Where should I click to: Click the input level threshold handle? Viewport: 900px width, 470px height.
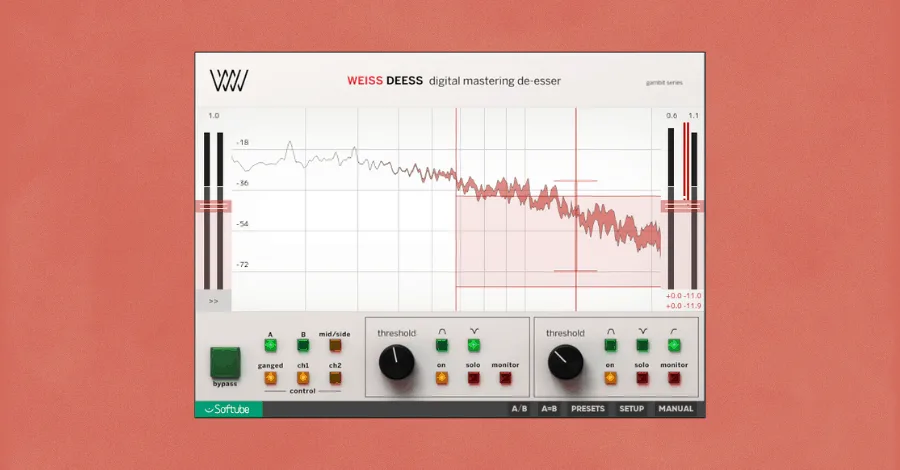213,206
